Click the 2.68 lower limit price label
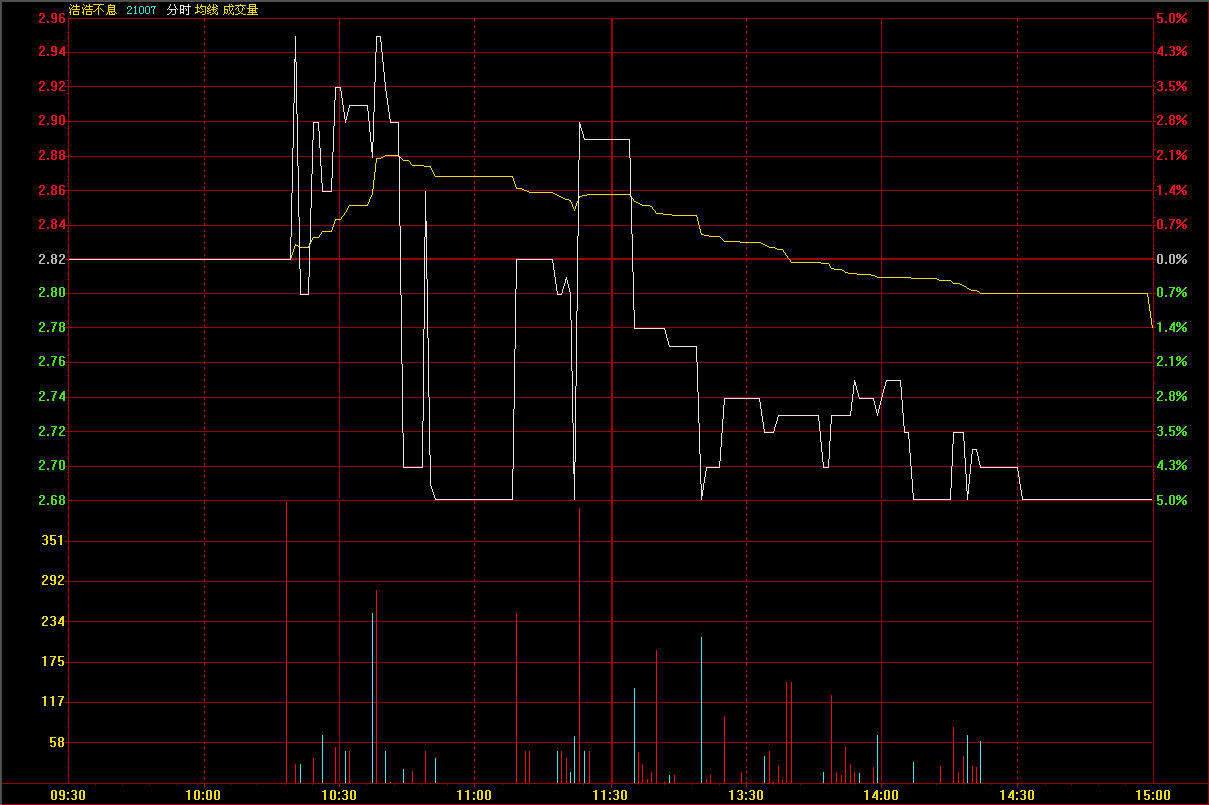The width and height of the screenshot is (1209, 805). click(x=52, y=501)
